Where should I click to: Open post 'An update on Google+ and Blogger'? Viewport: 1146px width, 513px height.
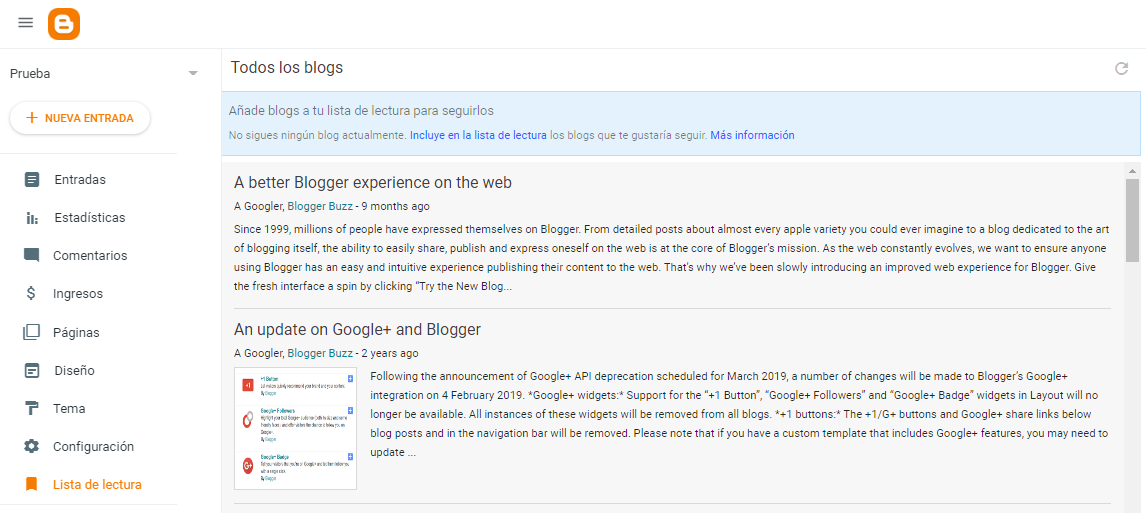pyautogui.click(x=357, y=329)
